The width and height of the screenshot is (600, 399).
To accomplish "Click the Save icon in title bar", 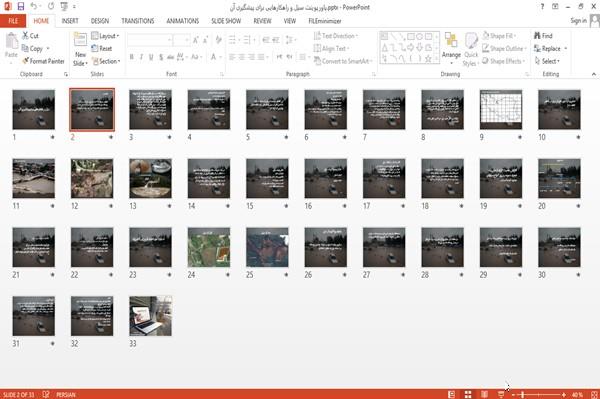I will (21, 7).
